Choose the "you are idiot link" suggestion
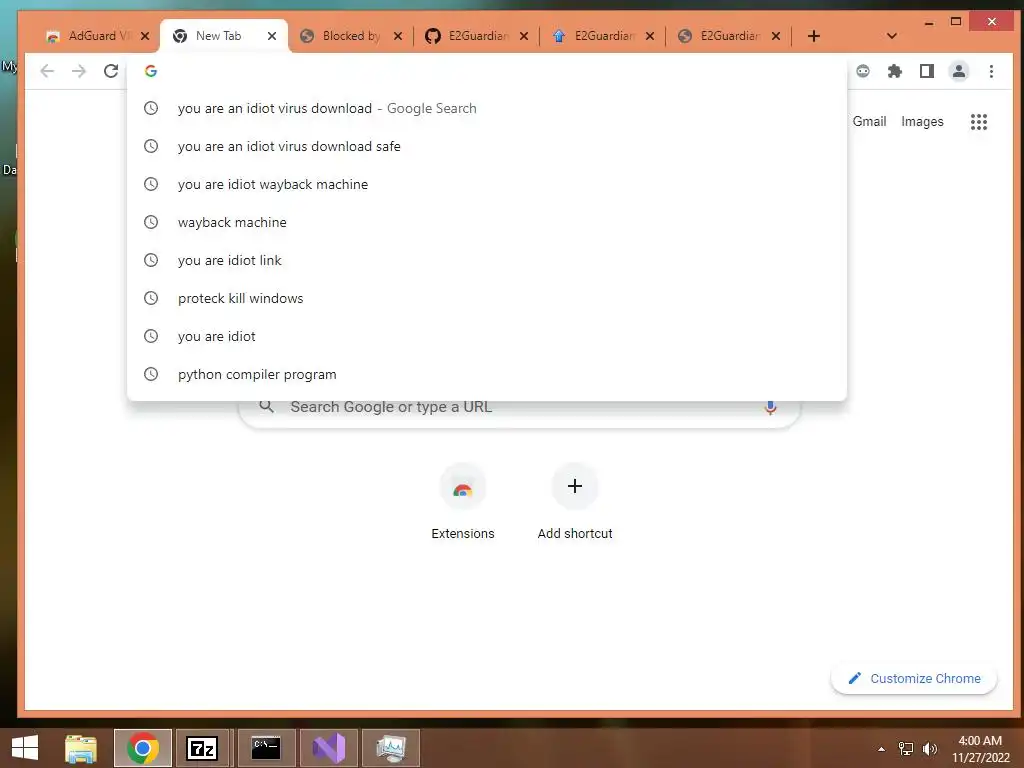 [487, 260]
